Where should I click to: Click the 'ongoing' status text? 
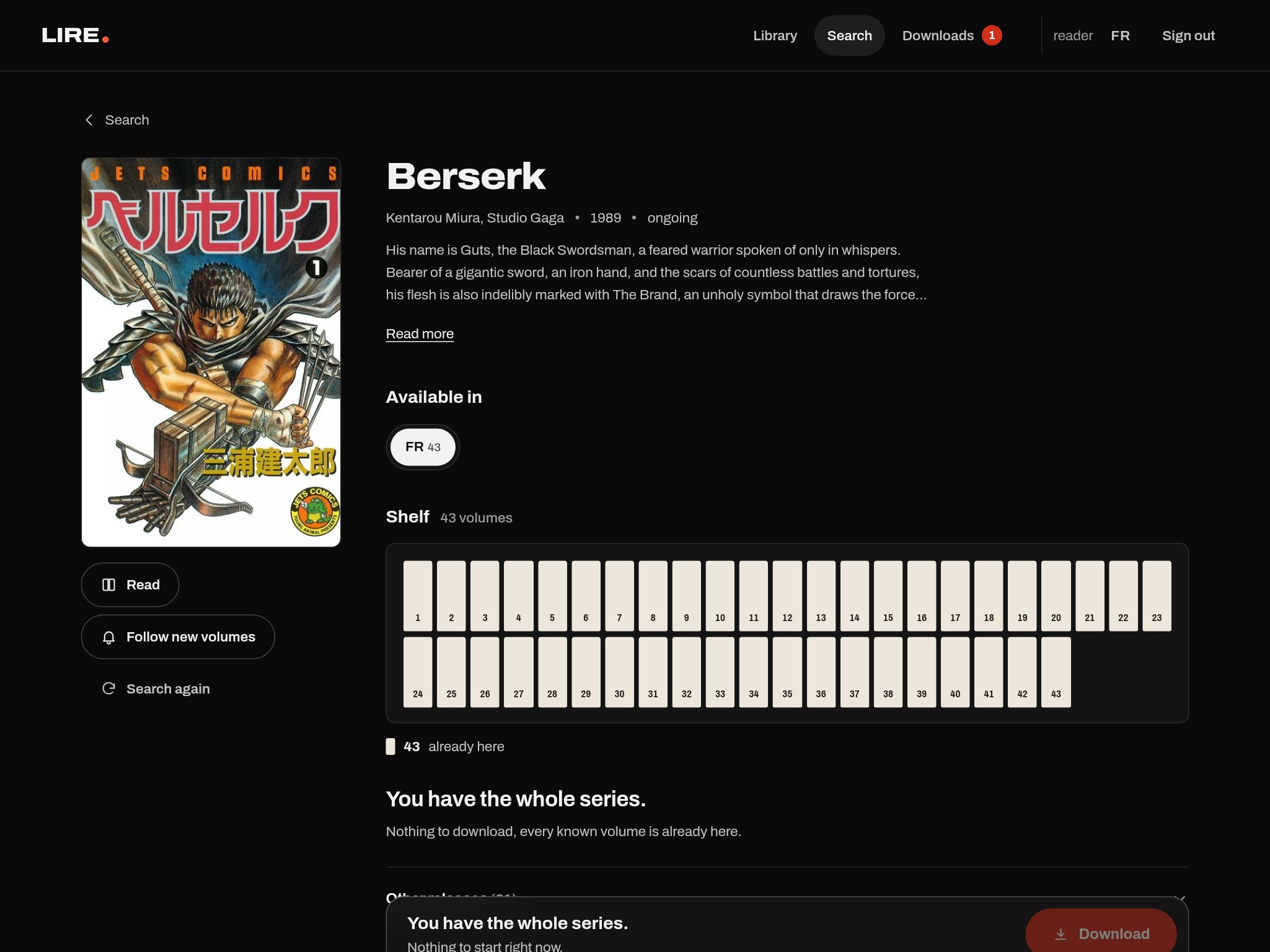tap(672, 218)
